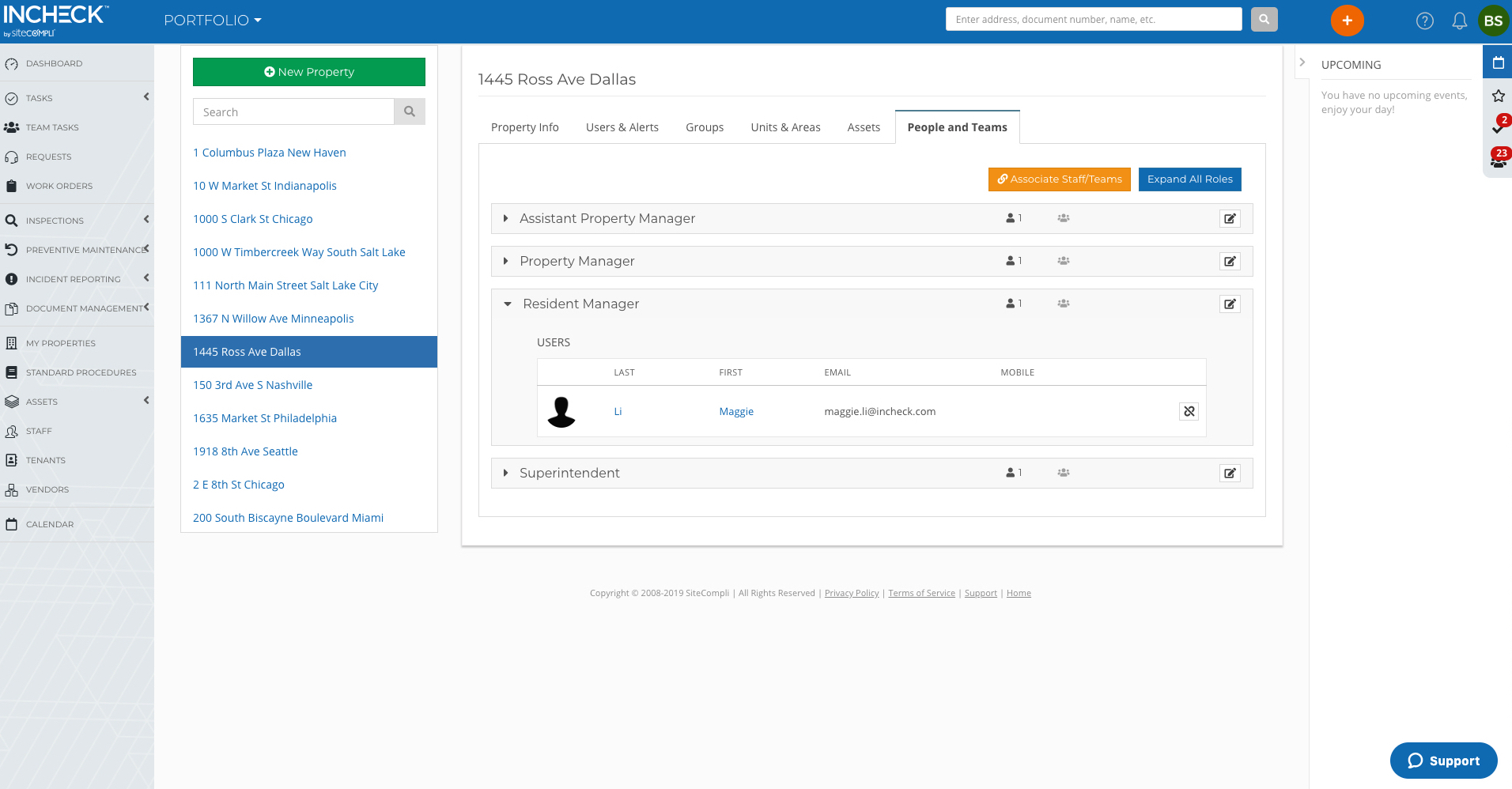Open the calendar icon in right panel

[x=1498, y=62]
